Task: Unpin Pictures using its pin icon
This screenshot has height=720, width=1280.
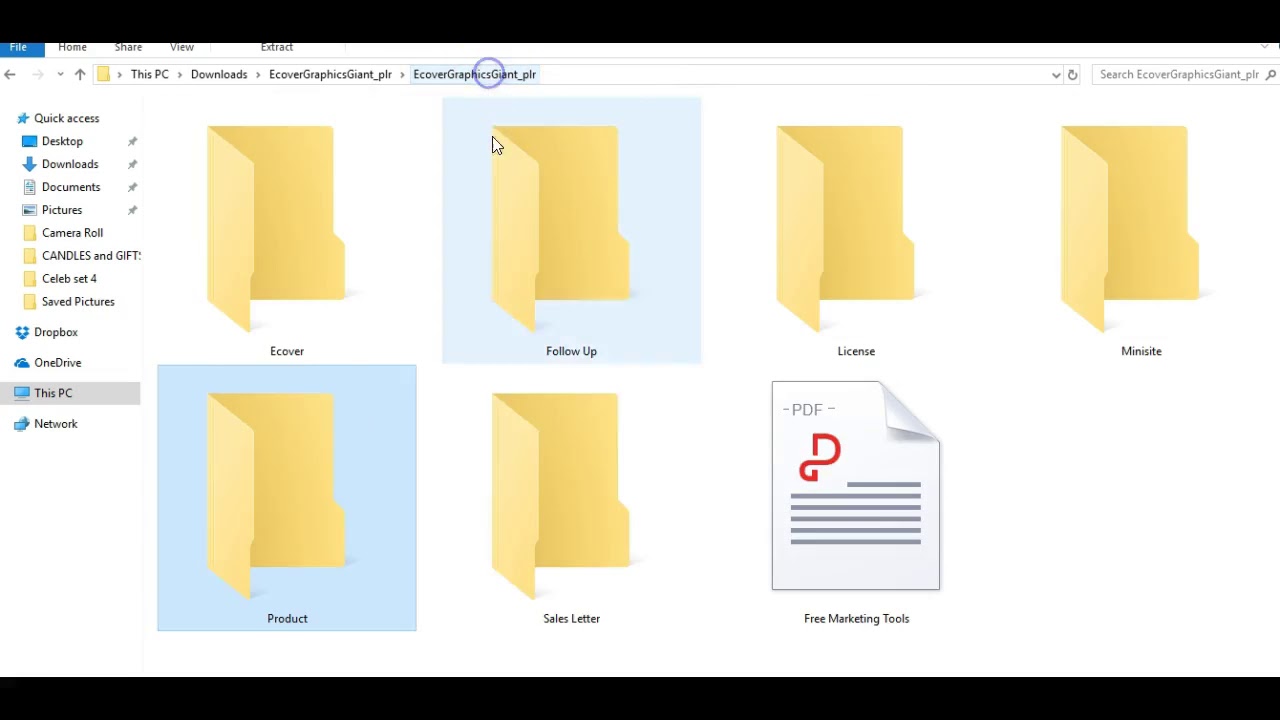Action: (x=132, y=210)
